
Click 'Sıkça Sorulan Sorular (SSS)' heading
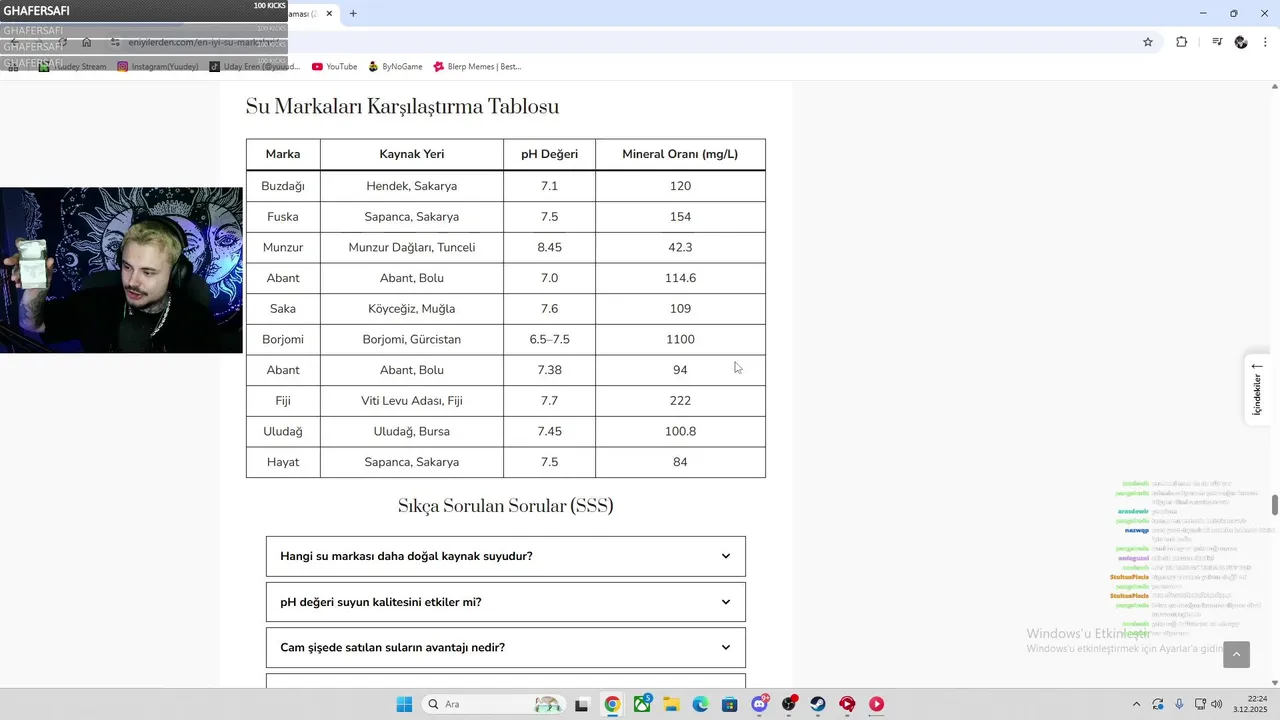click(x=506, y=506)
